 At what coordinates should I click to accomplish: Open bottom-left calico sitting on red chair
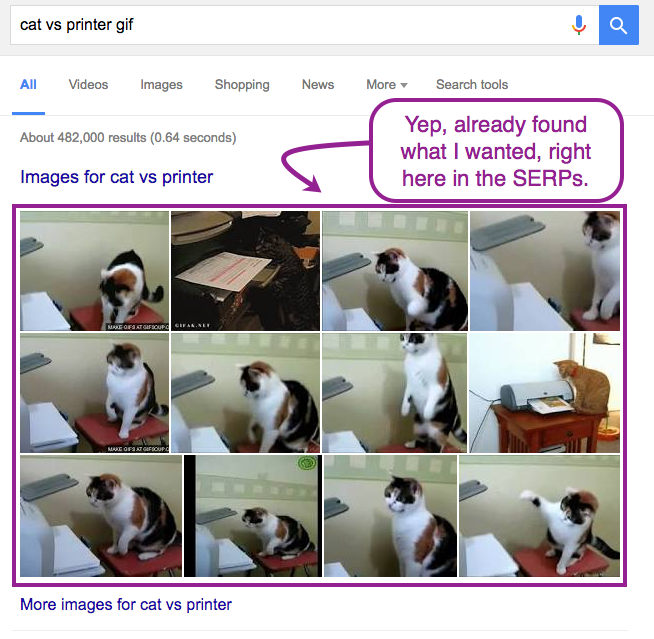101,516
